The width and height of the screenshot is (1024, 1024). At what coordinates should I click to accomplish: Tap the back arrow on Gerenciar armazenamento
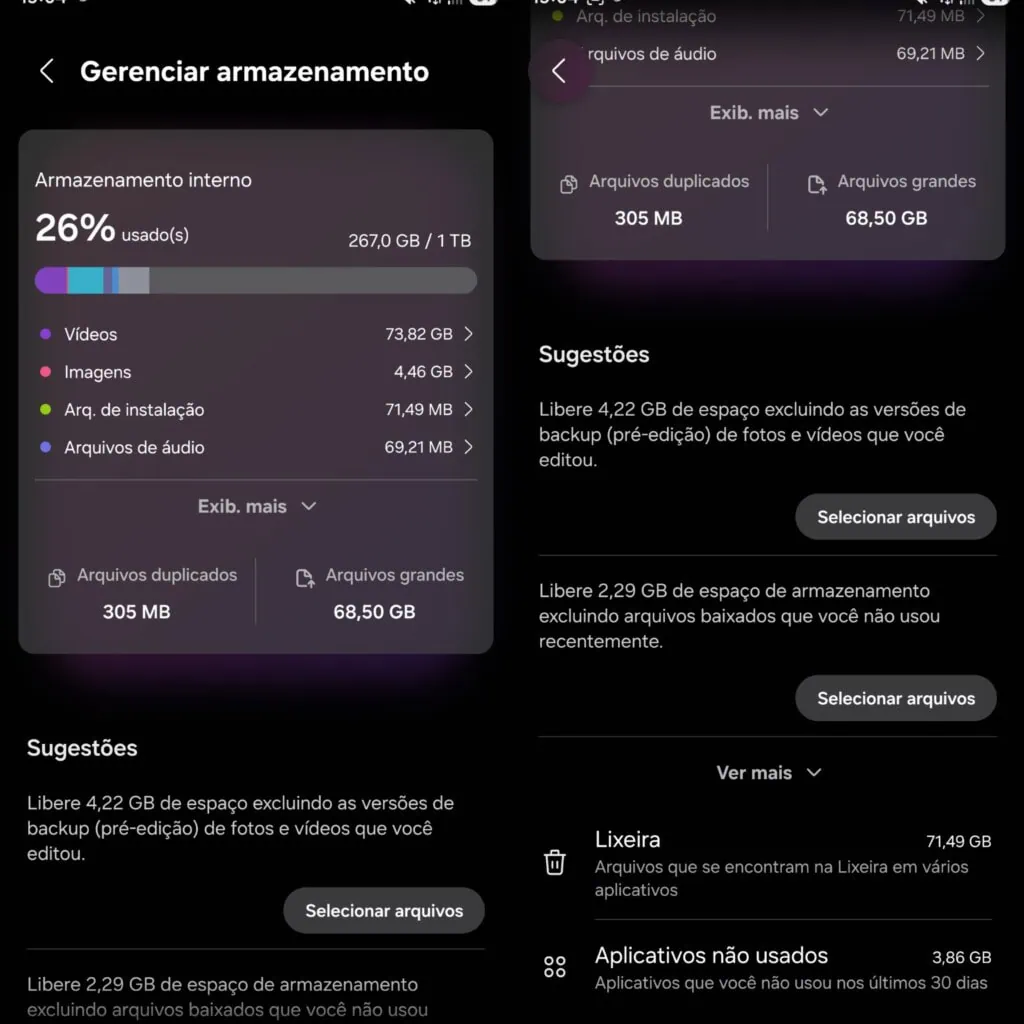tap(46, 71)
